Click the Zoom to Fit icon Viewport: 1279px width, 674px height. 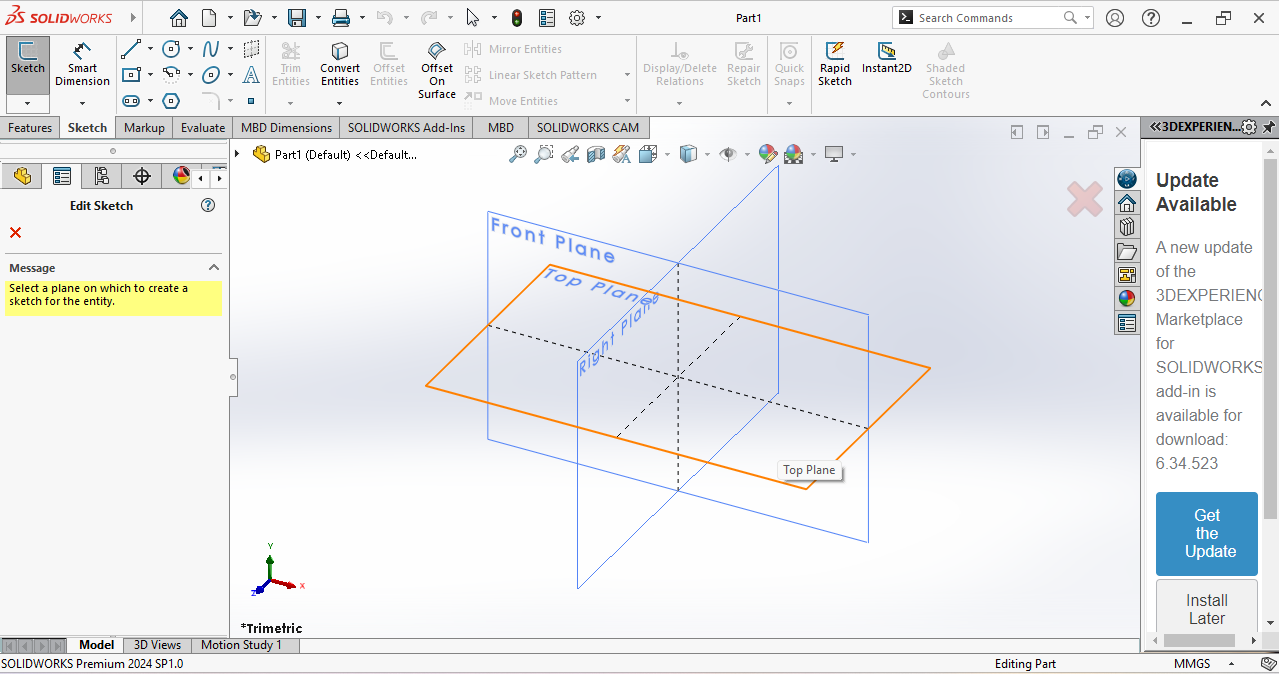[x=518, y=154]
